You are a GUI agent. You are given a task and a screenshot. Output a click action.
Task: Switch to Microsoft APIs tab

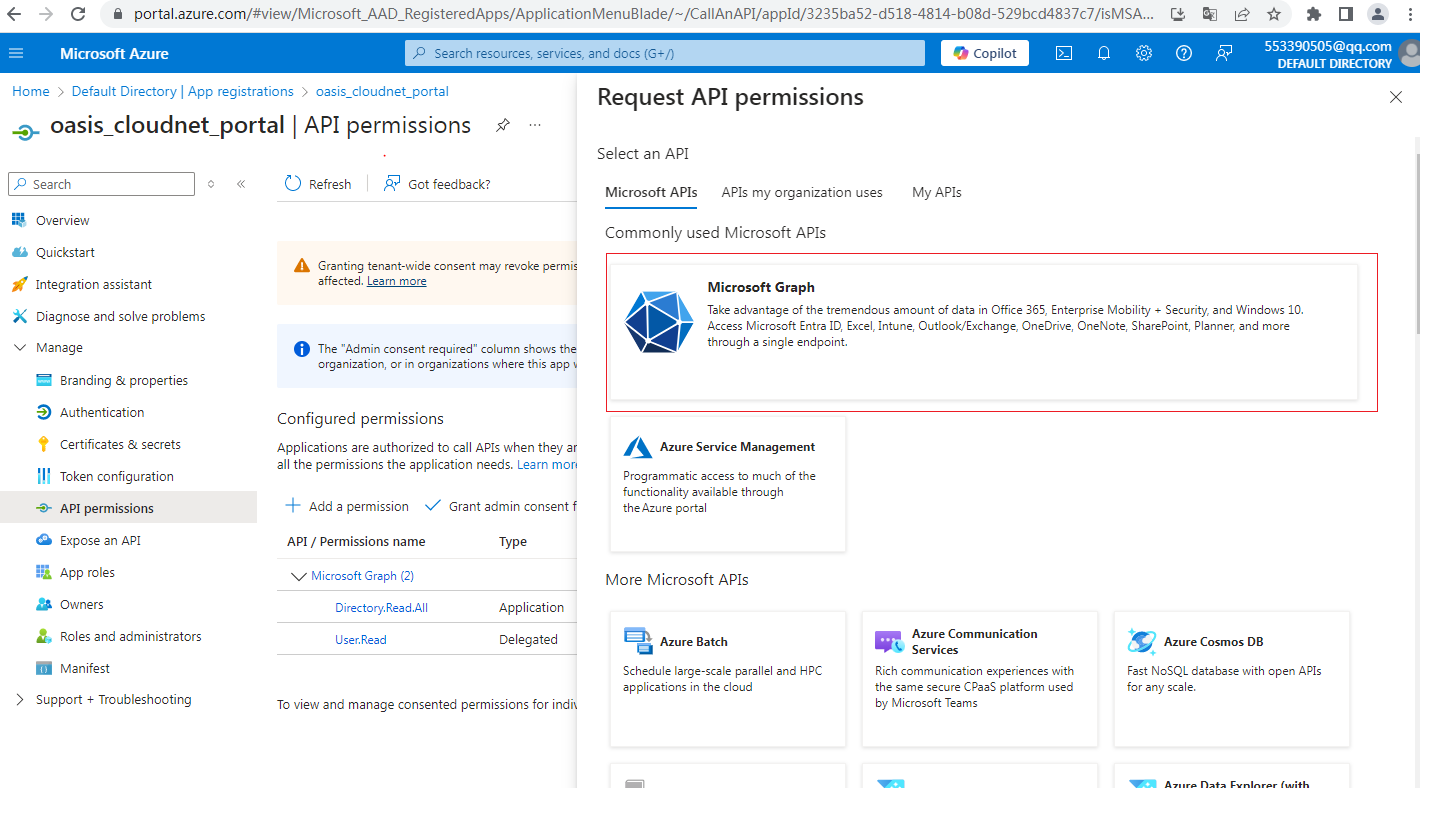(651, 192)
